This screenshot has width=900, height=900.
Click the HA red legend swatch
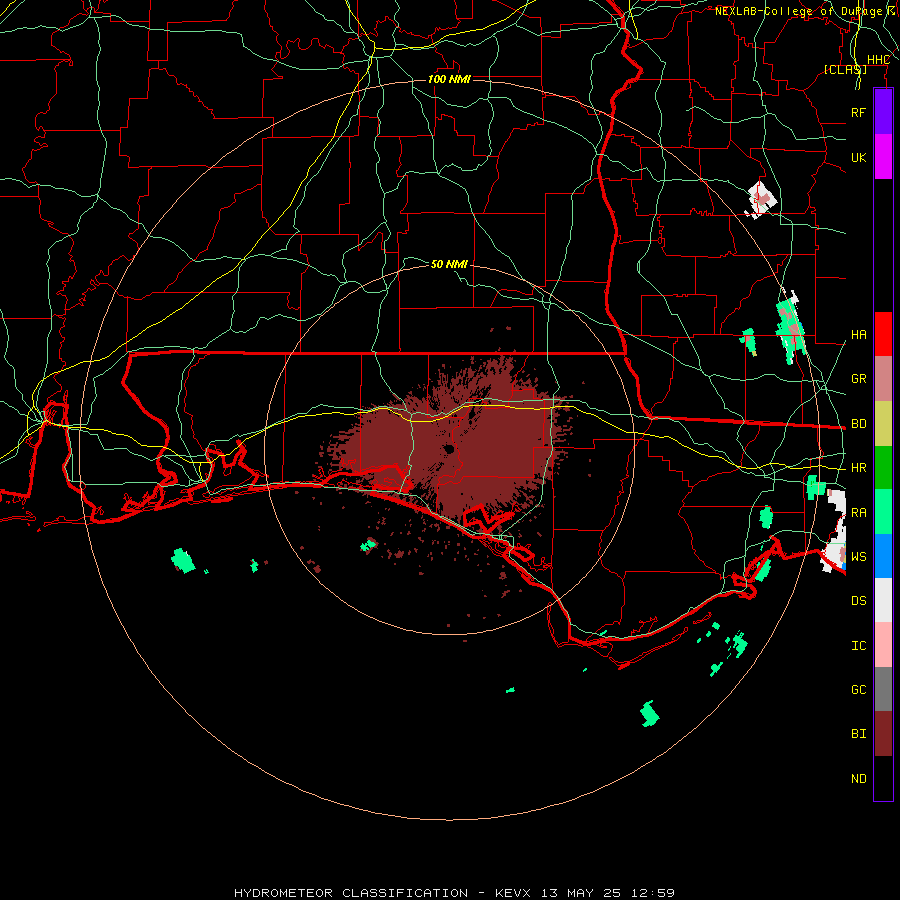click(x=883, y=334)
